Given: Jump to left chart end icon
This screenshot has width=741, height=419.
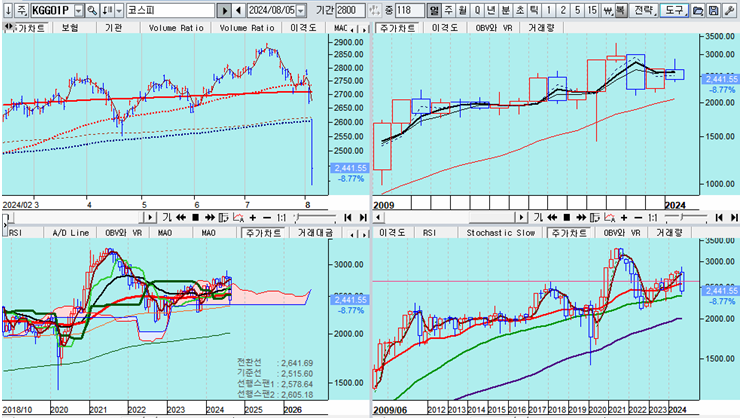Looking at the screenshot, I should pos(363,217).
